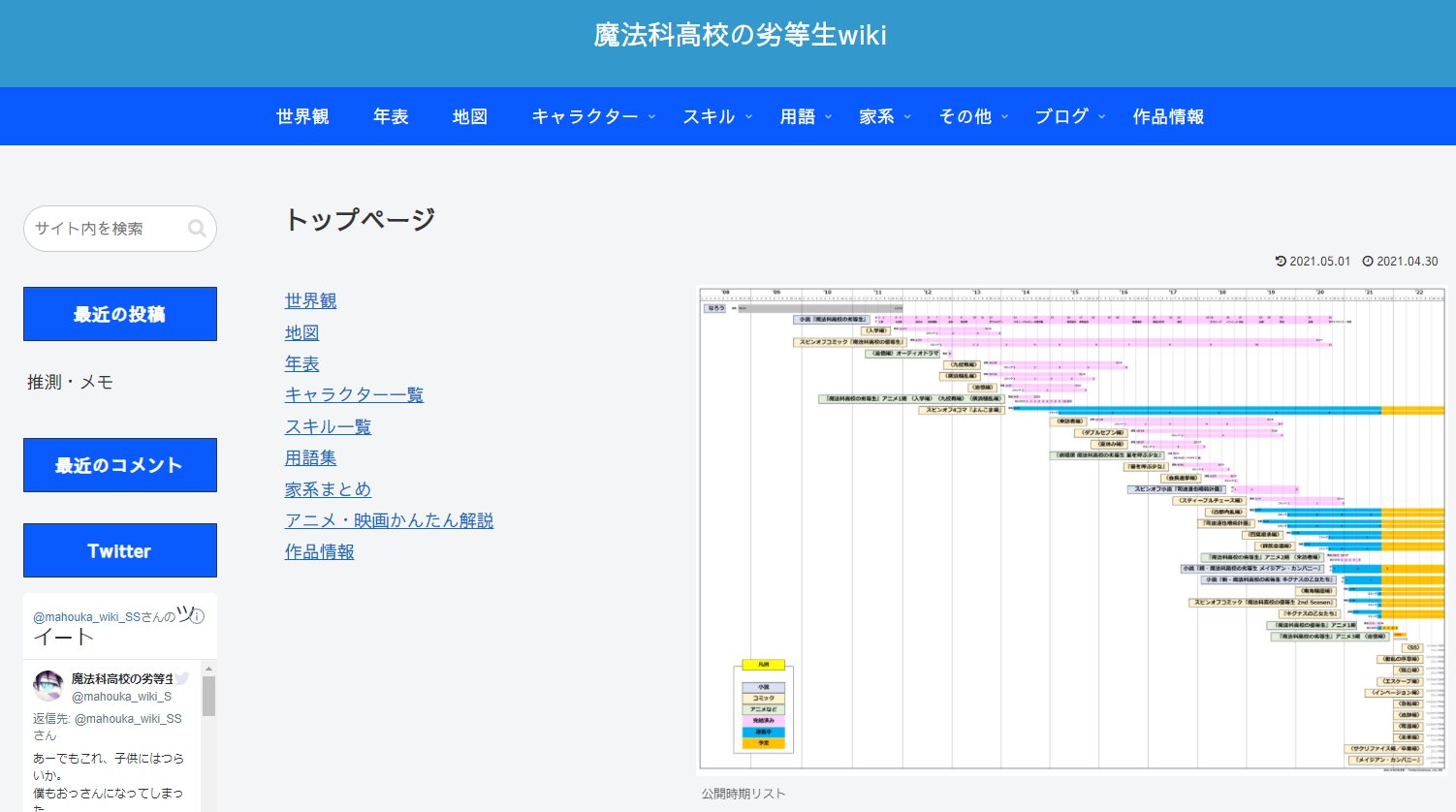Expand the スキル menu chevron
1456x812 pixels.
point(748,117)
